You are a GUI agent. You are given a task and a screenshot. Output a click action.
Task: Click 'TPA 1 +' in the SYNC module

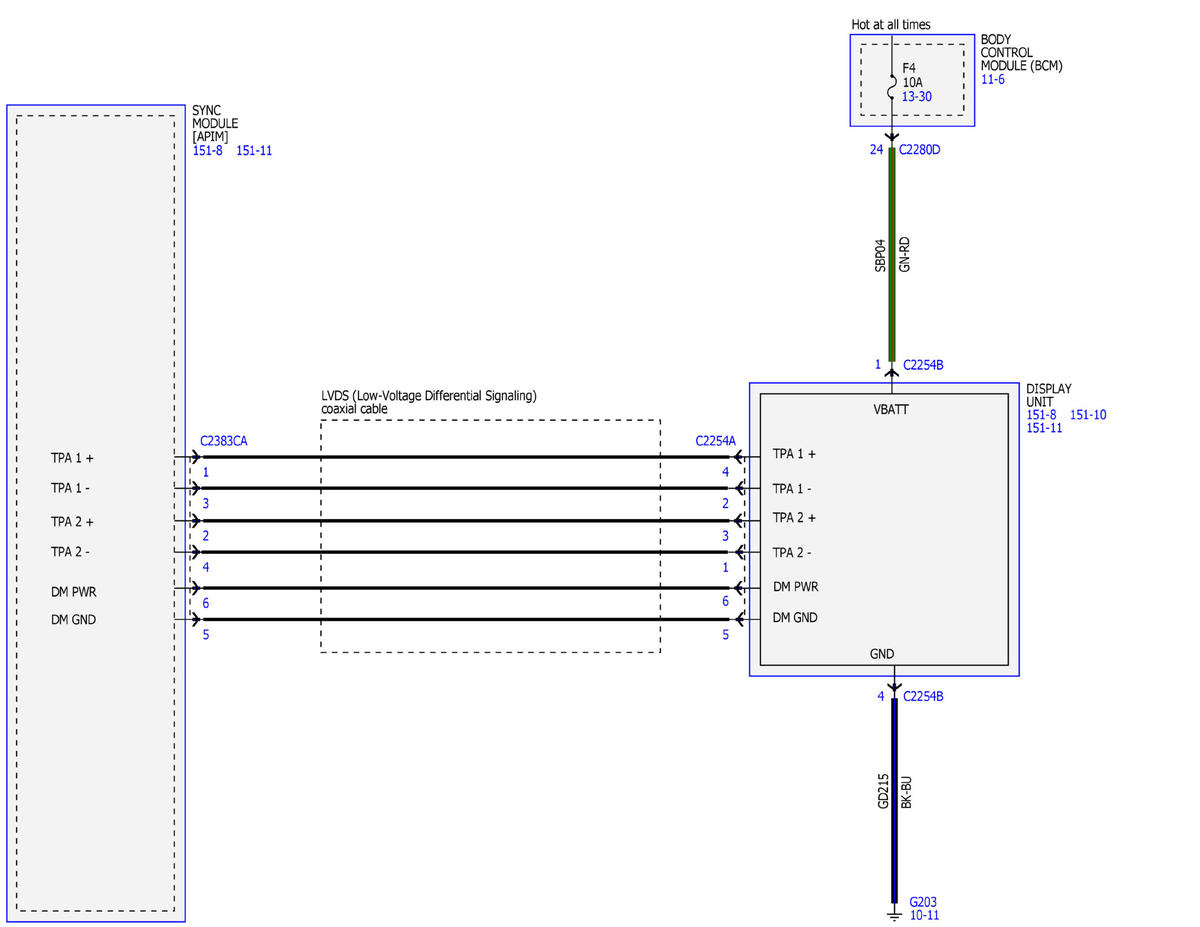pos(72,458)
